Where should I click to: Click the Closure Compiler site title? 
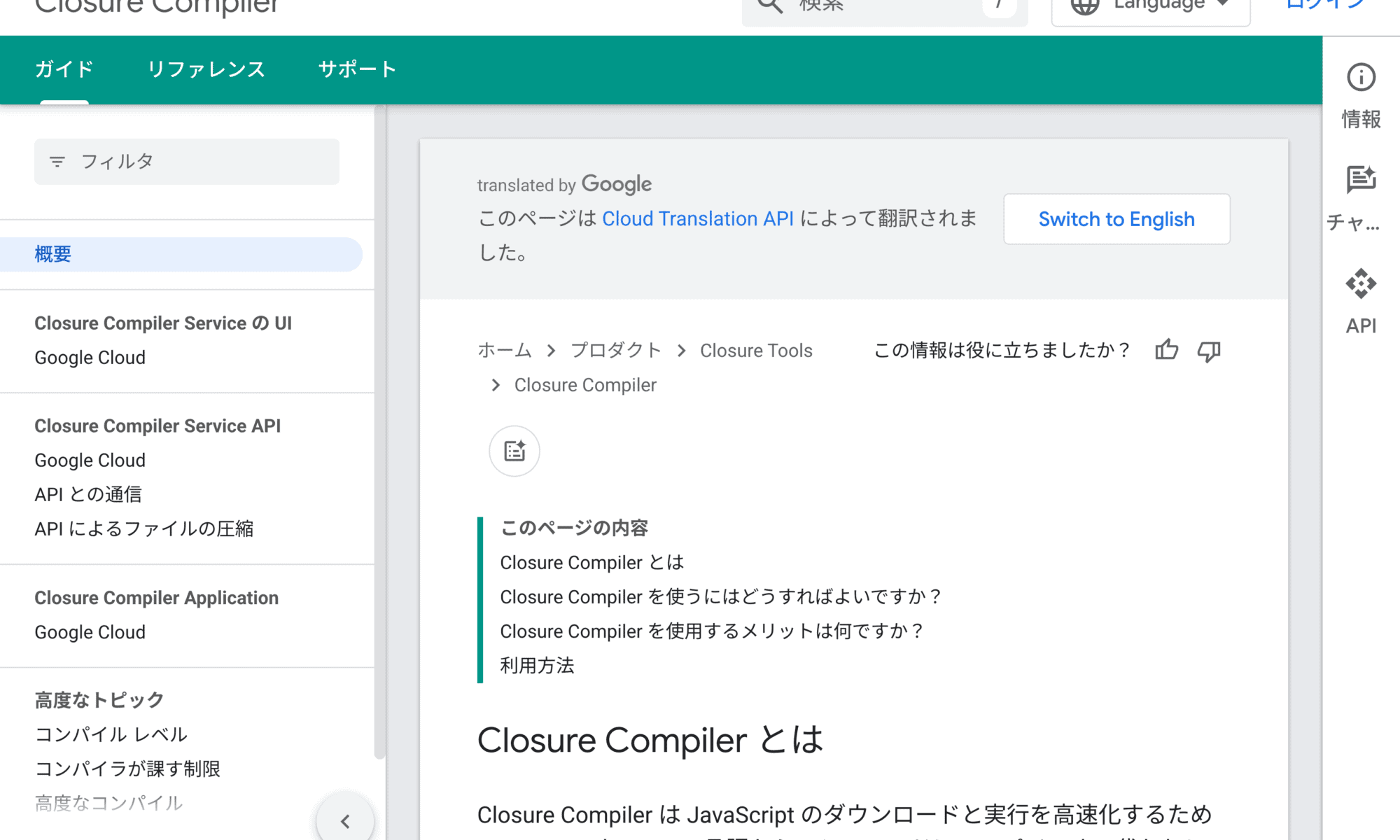tap(157, 7)
